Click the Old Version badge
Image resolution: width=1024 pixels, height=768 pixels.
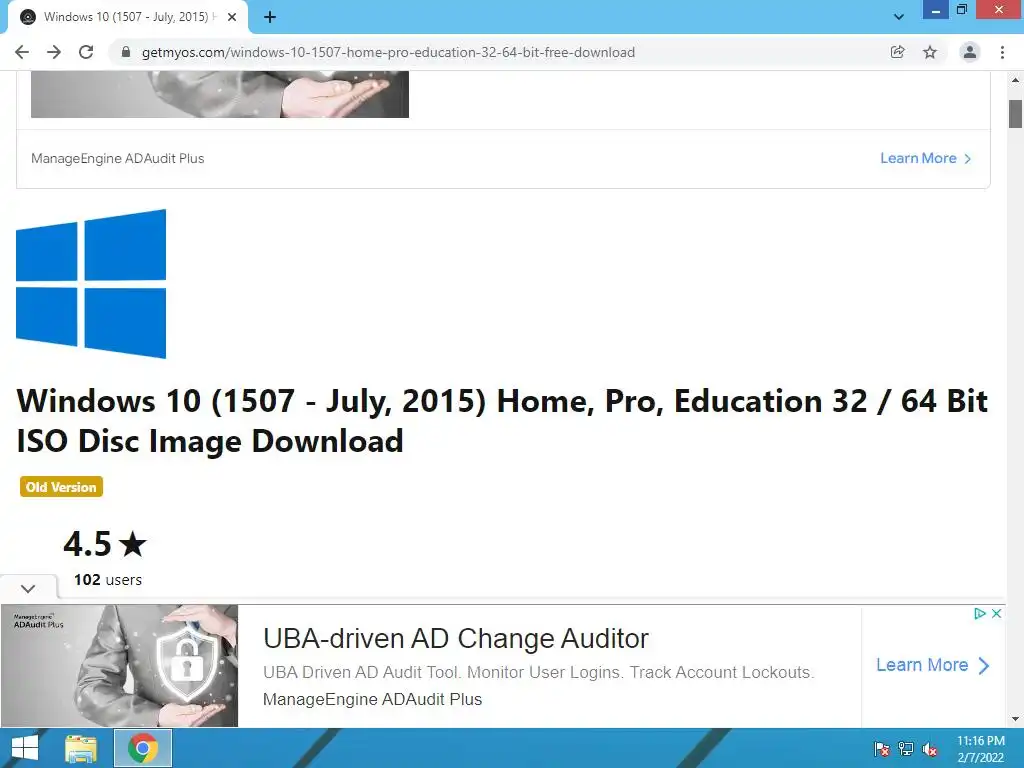coord(61,487)
